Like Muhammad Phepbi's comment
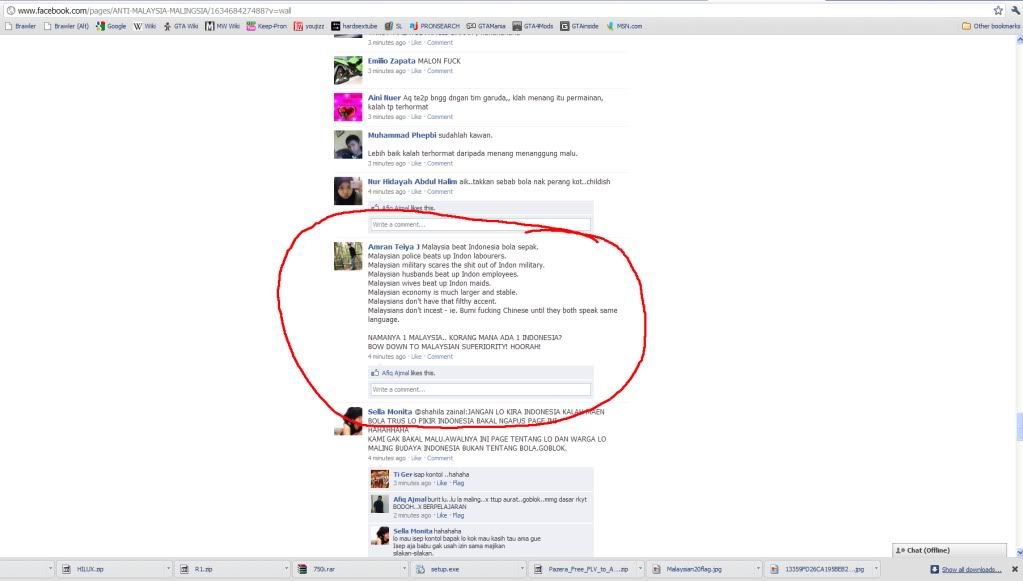The image size is (1023, 581). (415, 163)
